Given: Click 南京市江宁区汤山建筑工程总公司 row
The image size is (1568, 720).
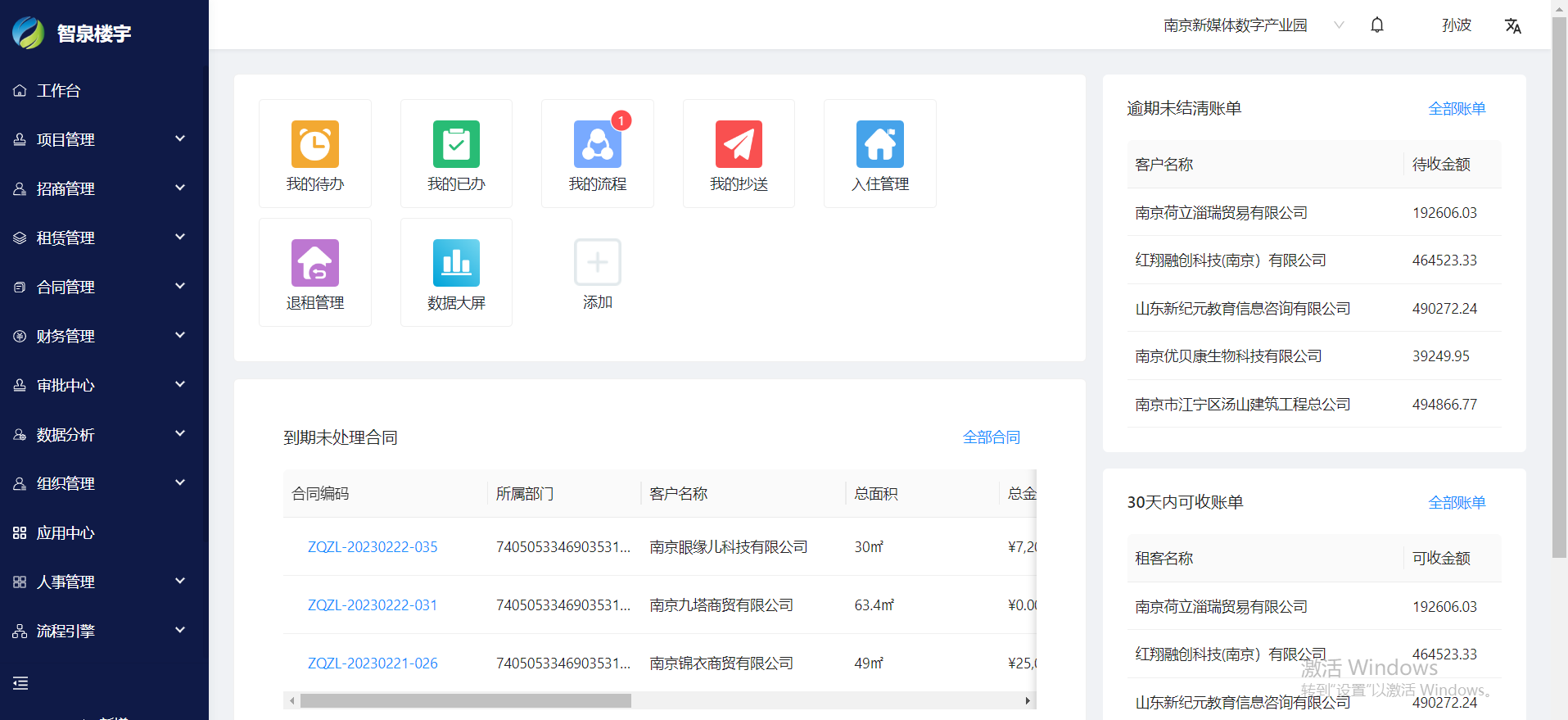Looking at the screenshot, I should point(1313,405).
